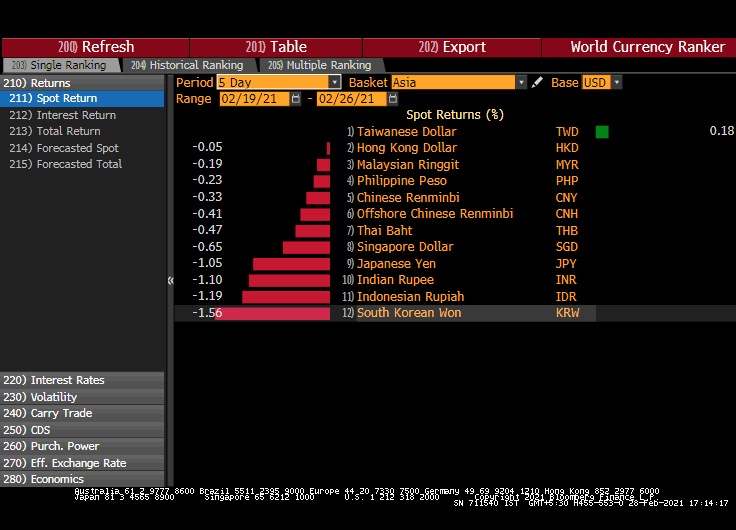736x530 pixels.
Task: Expand the Period dropdown showing 5 Day
Action: coord(334,83)
